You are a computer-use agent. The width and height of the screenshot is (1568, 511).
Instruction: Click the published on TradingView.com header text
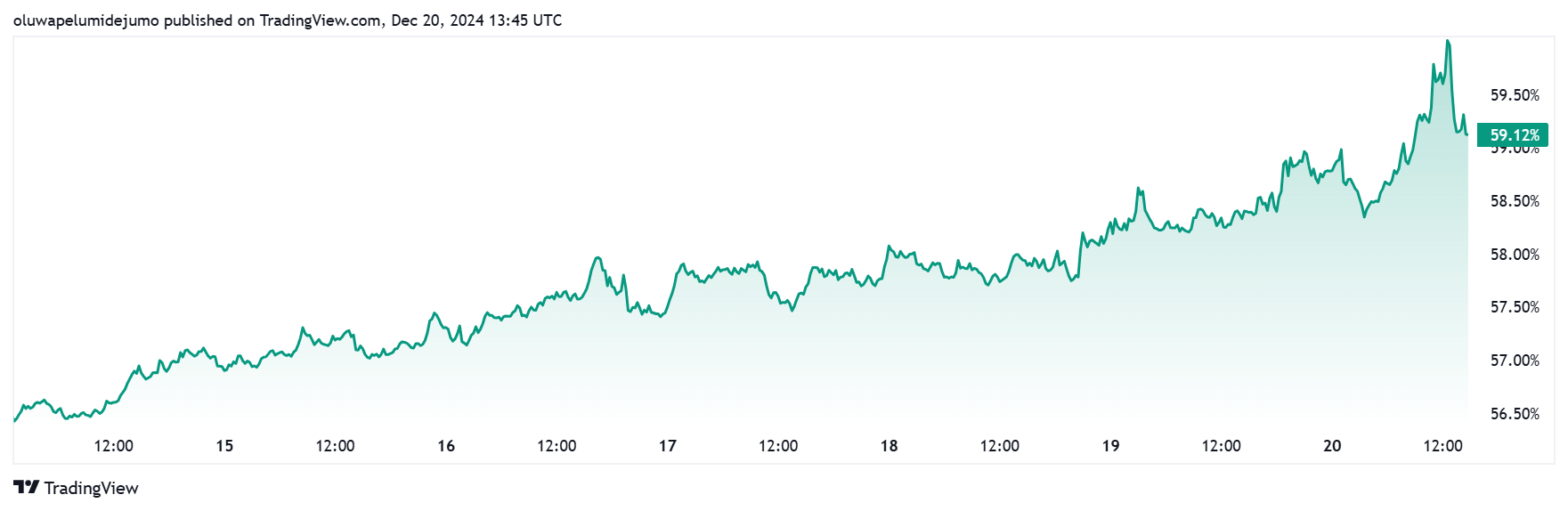(x=287, y=20)
